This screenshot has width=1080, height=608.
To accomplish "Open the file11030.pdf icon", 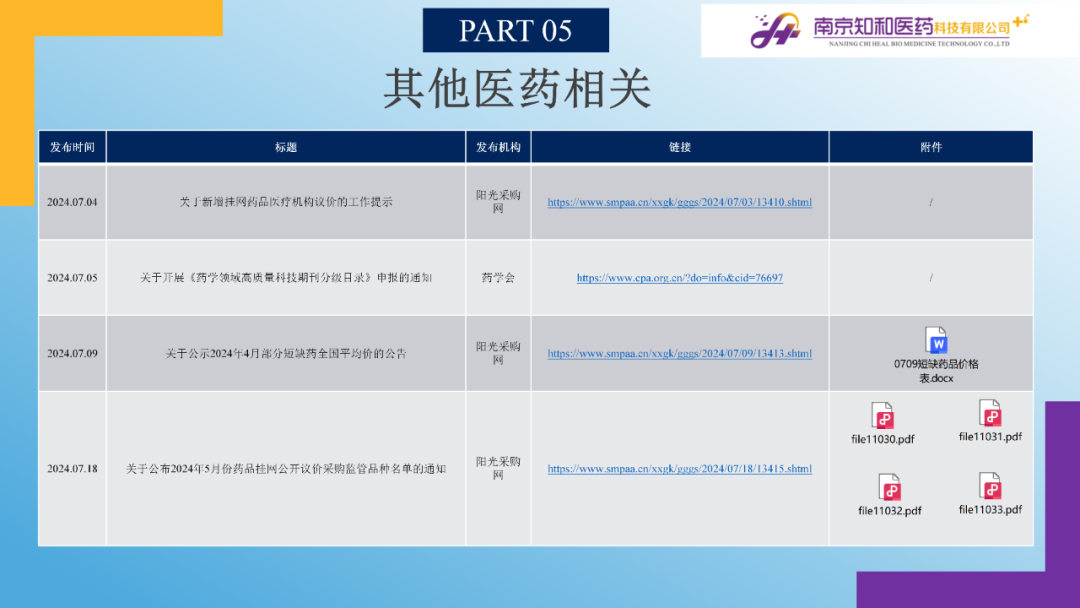I will [883, 416].
